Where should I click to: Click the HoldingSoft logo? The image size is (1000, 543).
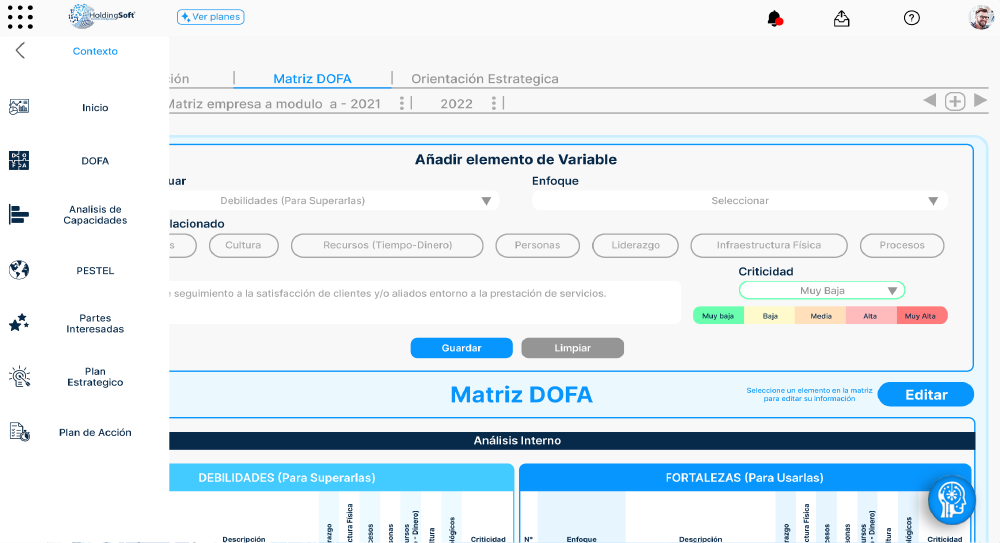102,16
